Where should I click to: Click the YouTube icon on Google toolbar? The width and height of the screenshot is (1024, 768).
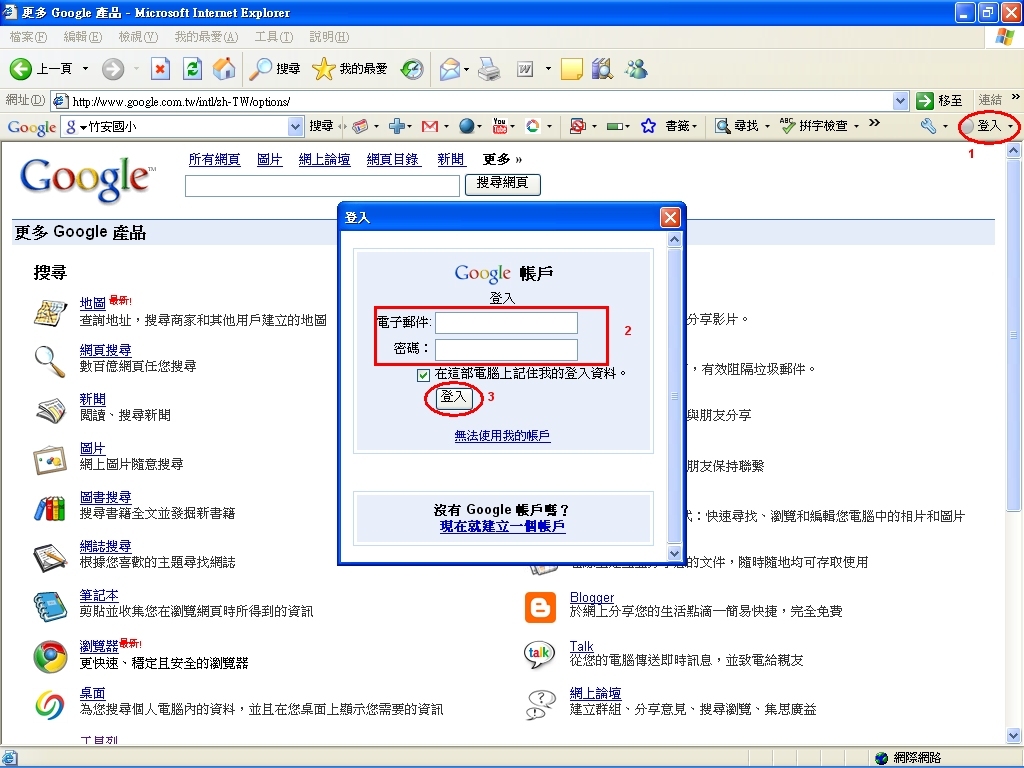[500, 126]
